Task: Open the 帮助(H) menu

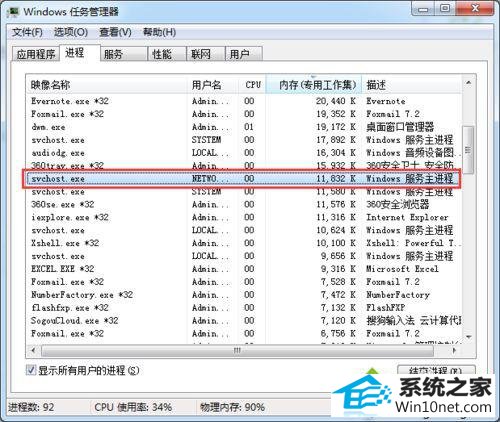Action: click(159, 32)
